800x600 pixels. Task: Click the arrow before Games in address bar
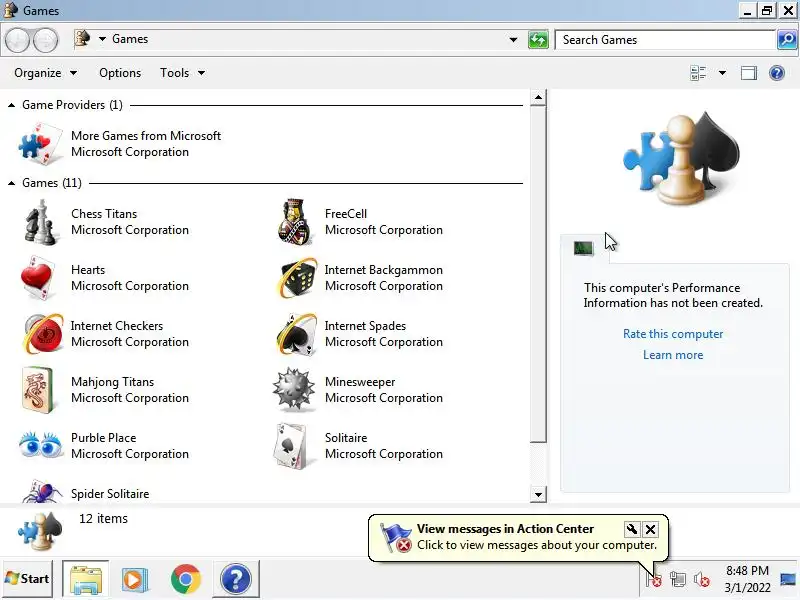click(102, 39)
